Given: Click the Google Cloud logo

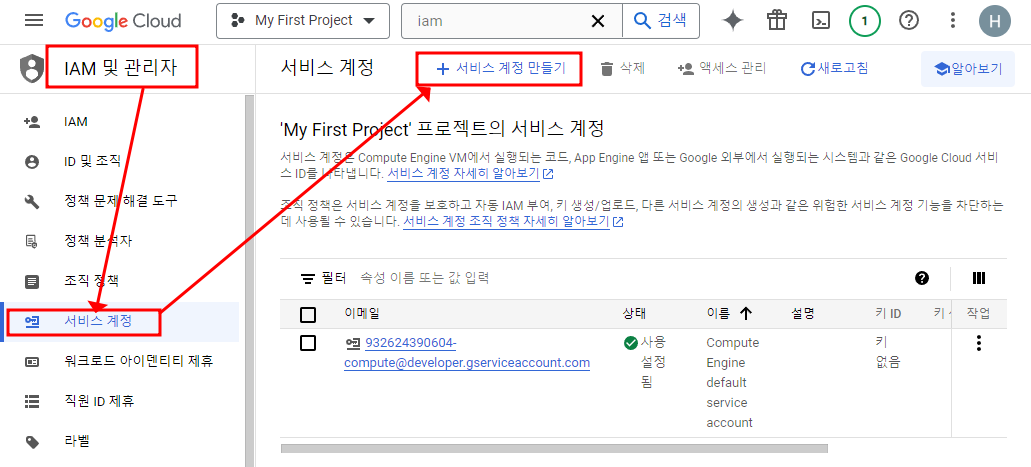Looking at the screenshot, I should click(x=123, y=20).
